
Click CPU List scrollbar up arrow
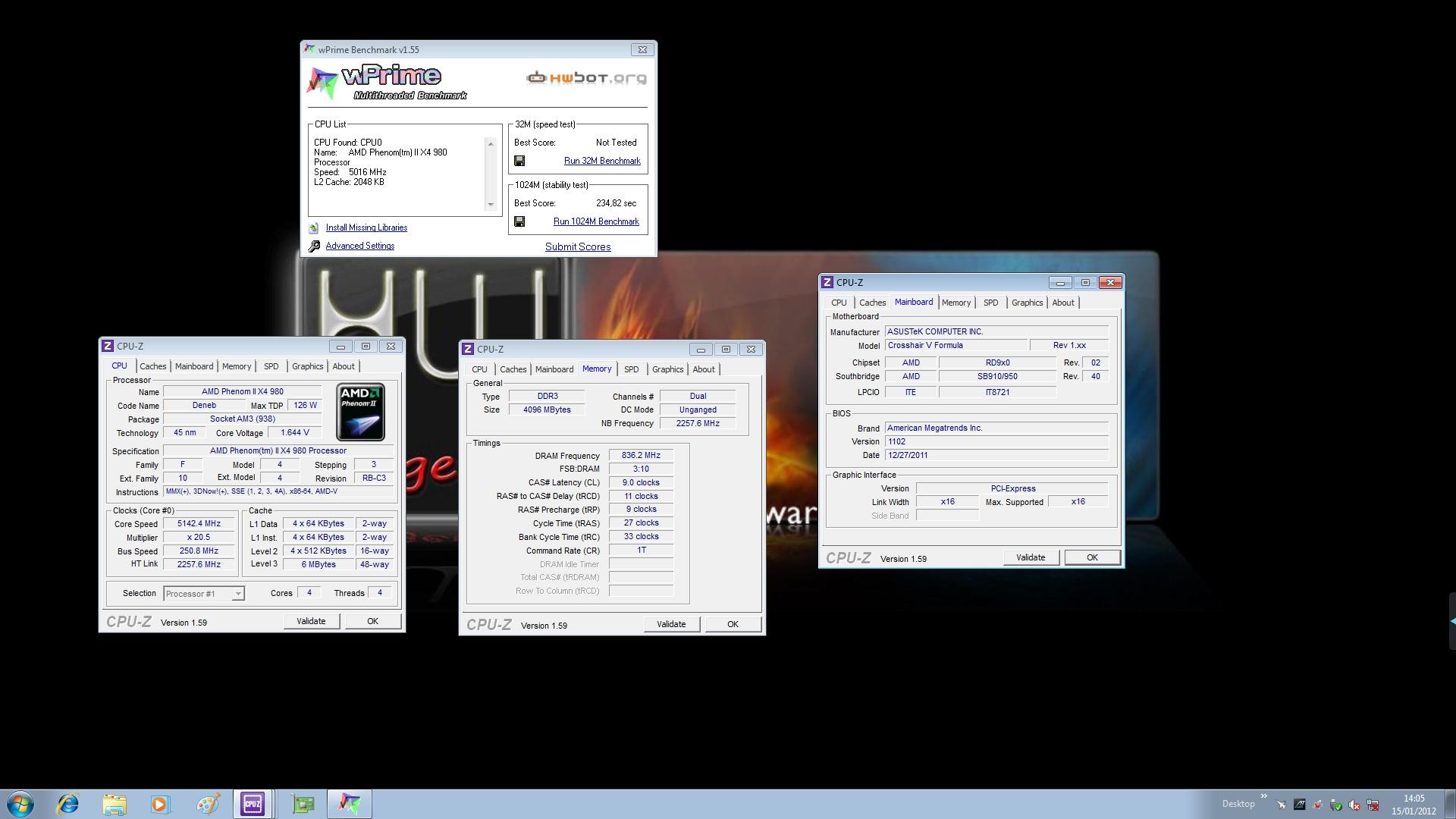click(491, 144)
